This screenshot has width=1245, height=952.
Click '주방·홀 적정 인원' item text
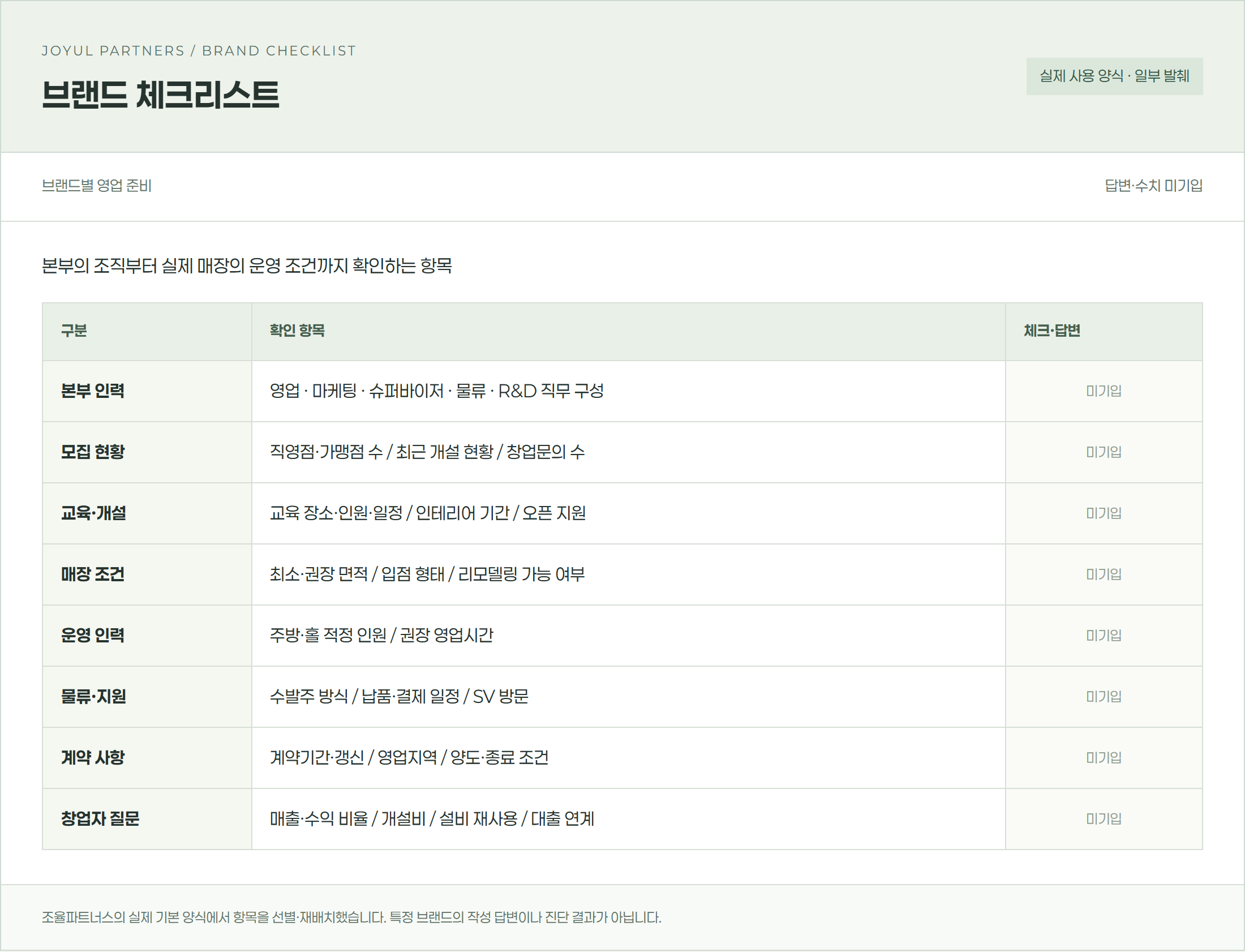coord(328,636)
